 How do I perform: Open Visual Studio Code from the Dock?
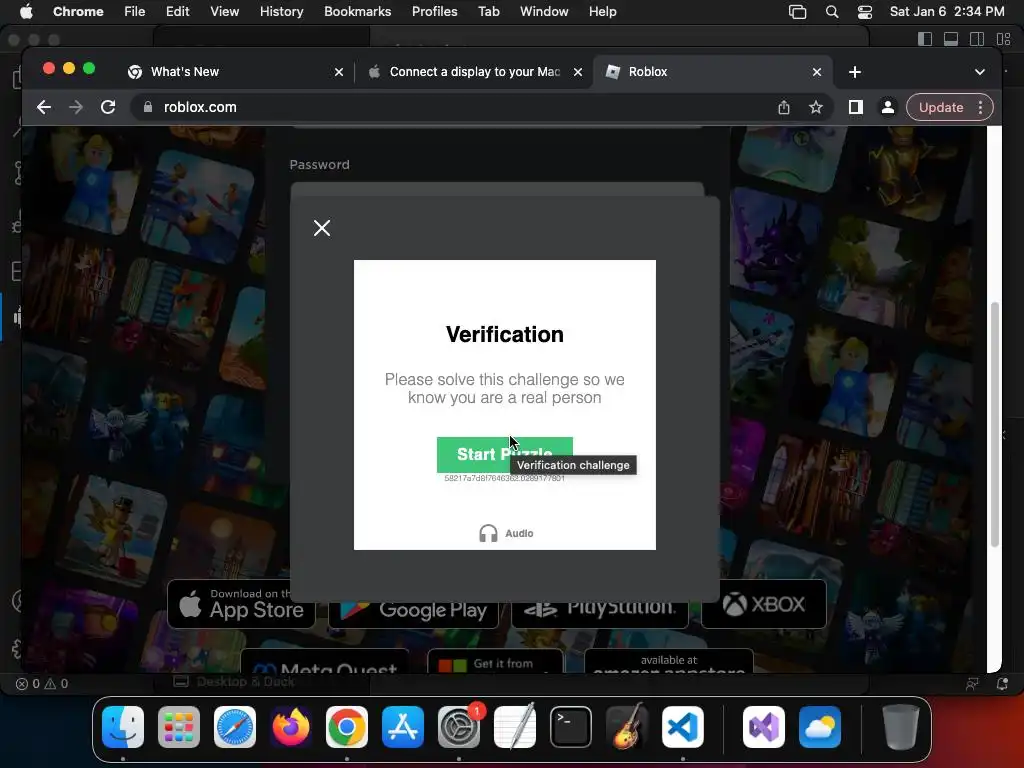(x=682, y=727)
